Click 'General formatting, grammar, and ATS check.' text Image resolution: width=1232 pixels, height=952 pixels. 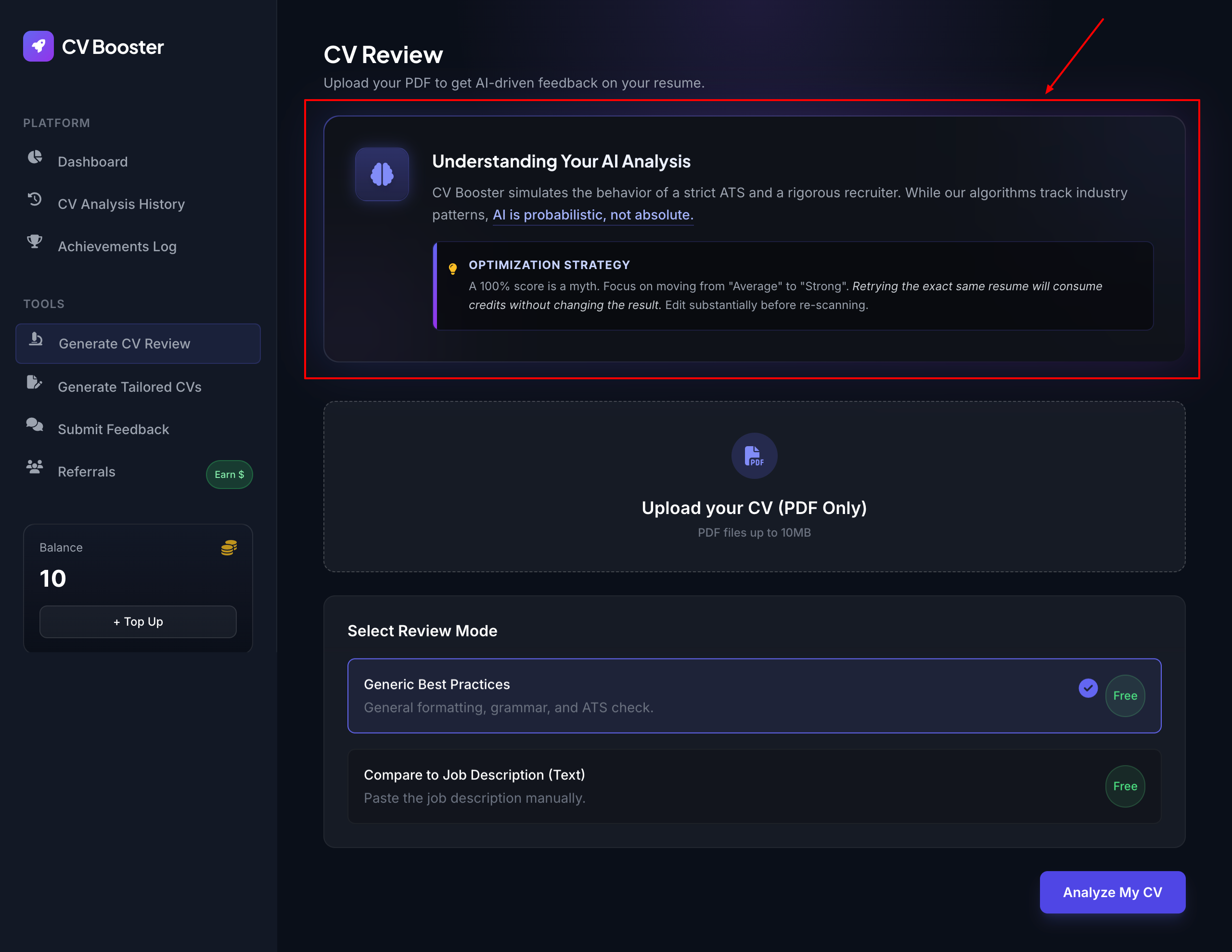509,708
